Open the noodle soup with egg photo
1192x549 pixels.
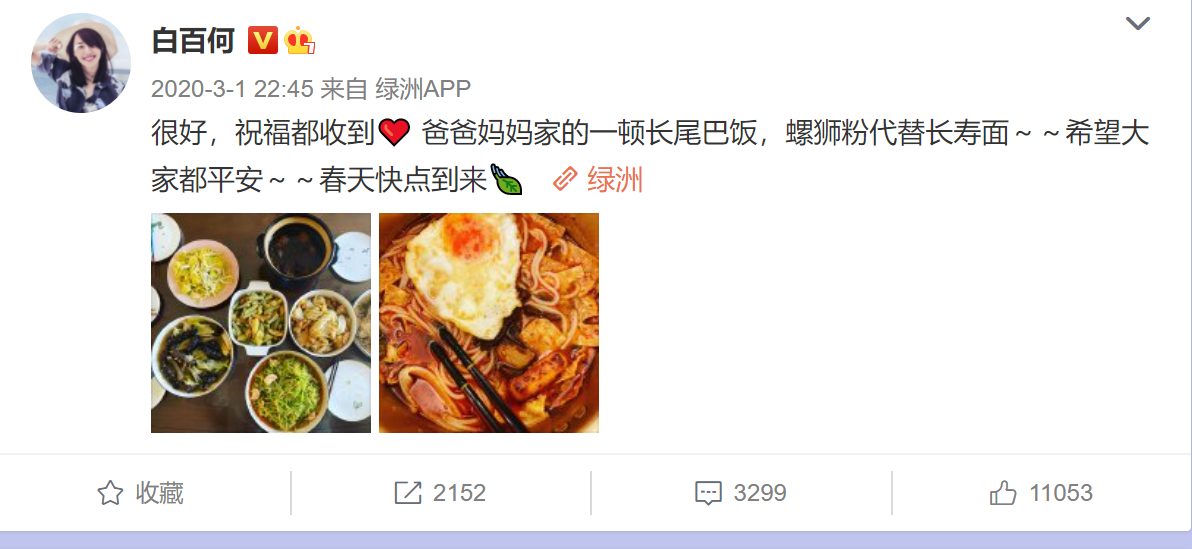[489, 323]
